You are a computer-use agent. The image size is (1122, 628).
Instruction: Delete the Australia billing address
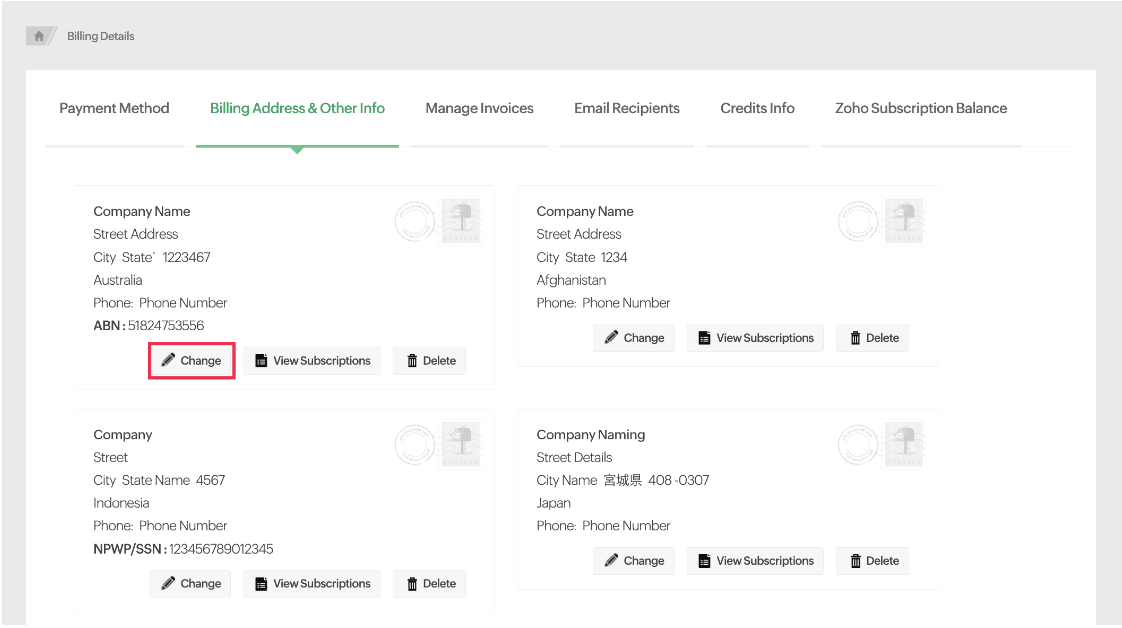coord(430,361)
